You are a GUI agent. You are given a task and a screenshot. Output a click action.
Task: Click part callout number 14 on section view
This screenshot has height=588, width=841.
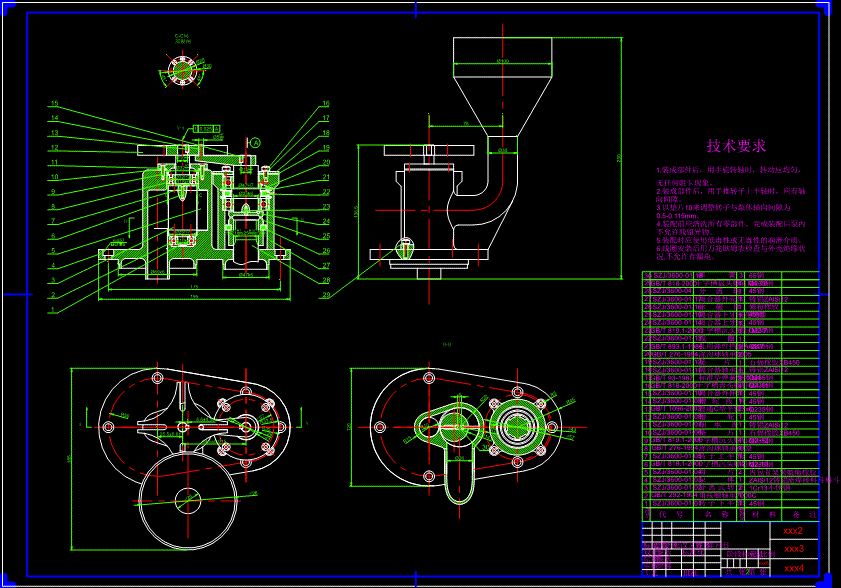coord(55,118)
